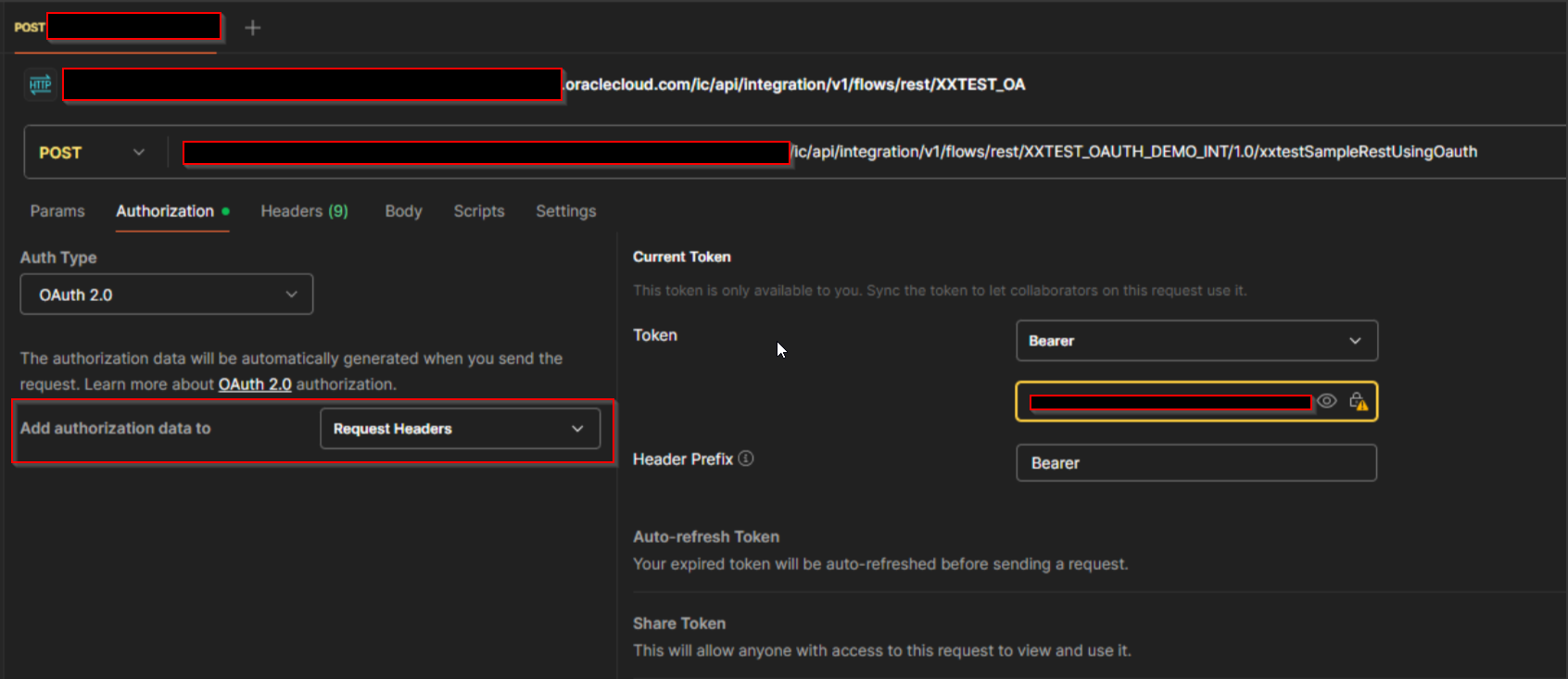Screen dimensions: 1568x679
Task: Open the Scripts tab
Action: [x=479, y=211]
